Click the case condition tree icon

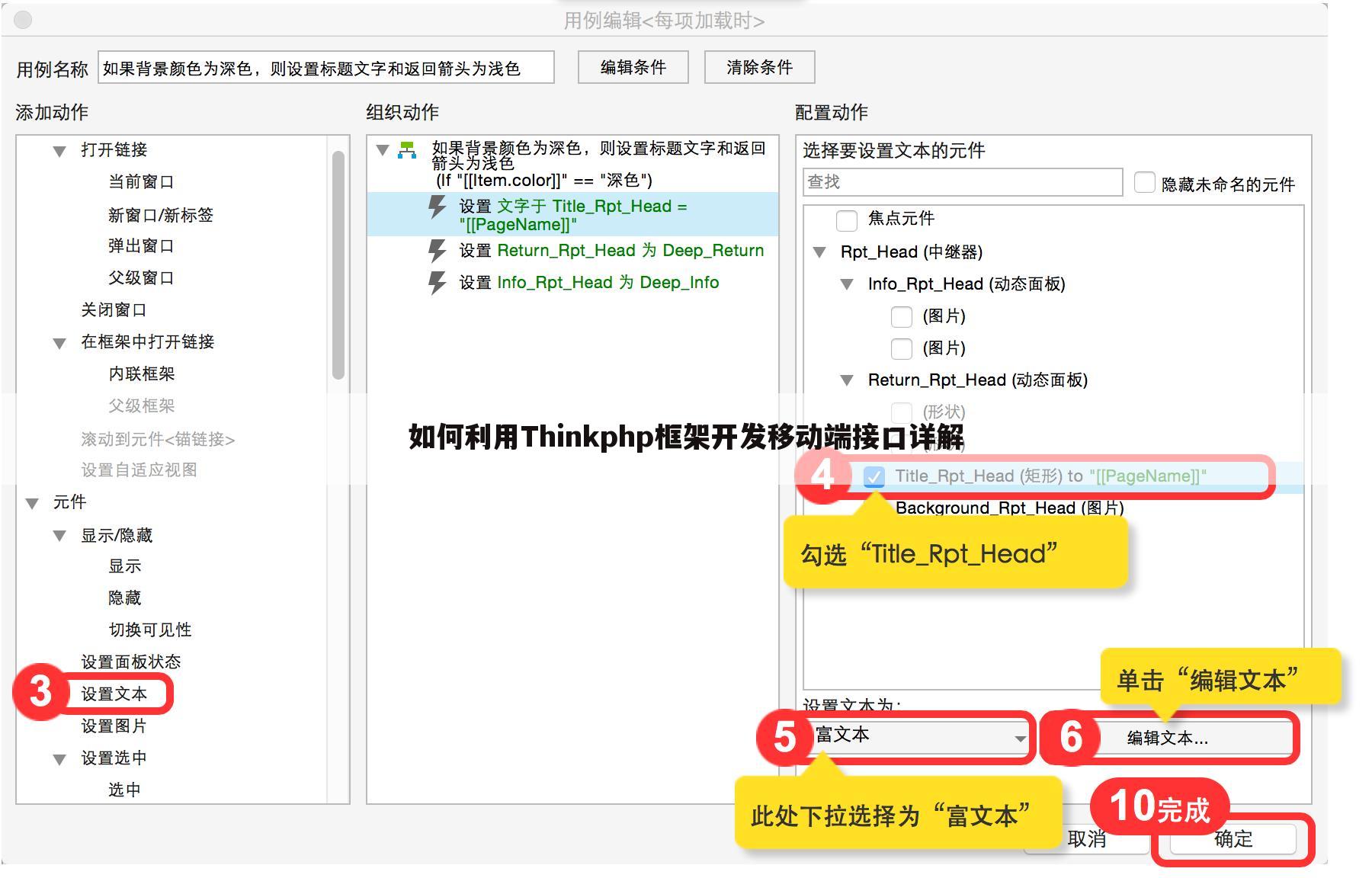408,150
